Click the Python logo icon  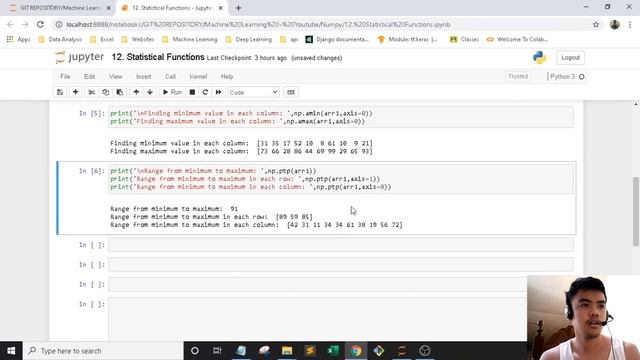pyautogui.click(x=539, y=58)
